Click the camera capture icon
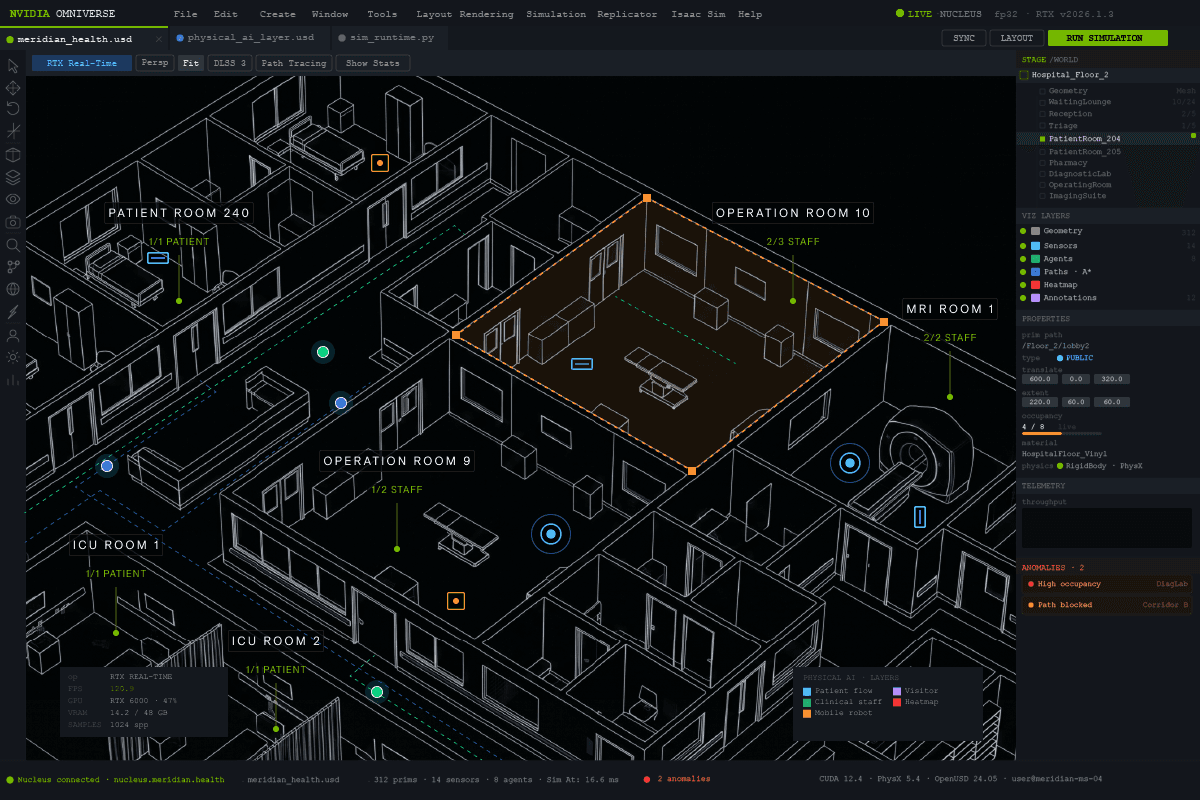Image resolution: width=1200 pixels, height=800 pixels. [13, 222]
